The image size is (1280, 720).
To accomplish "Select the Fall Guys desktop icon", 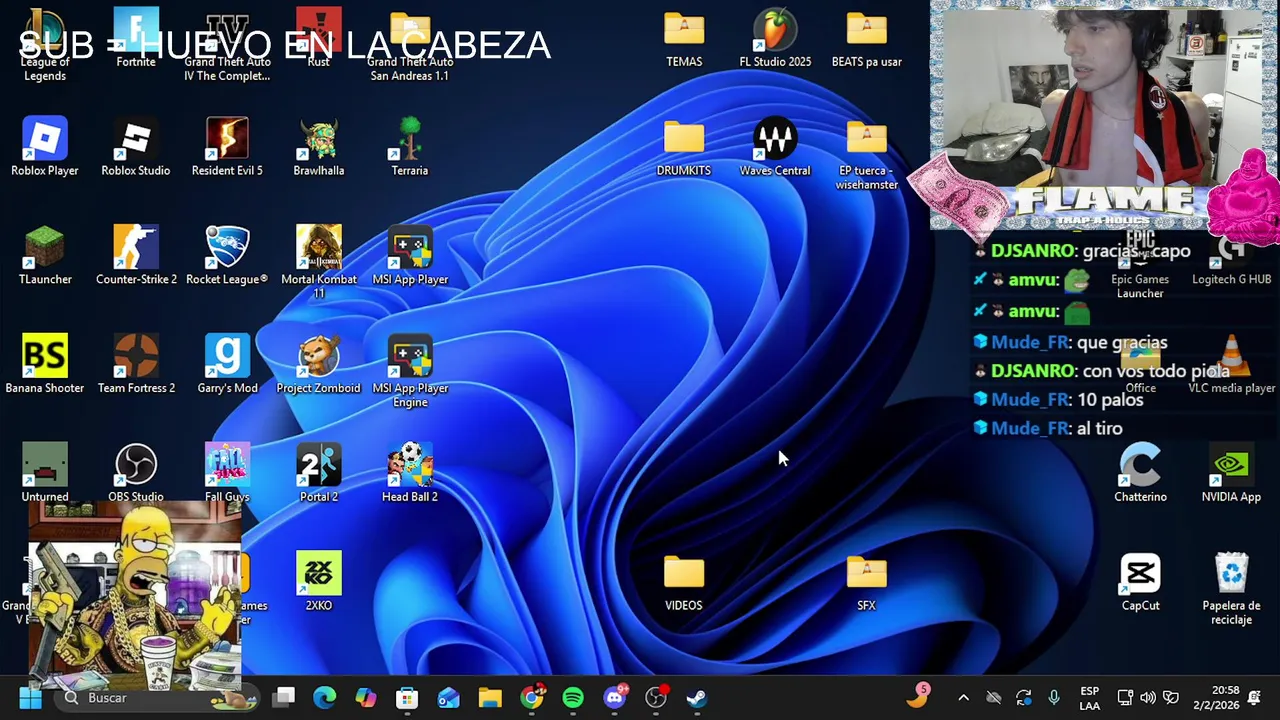I will [x=227, y=474].
